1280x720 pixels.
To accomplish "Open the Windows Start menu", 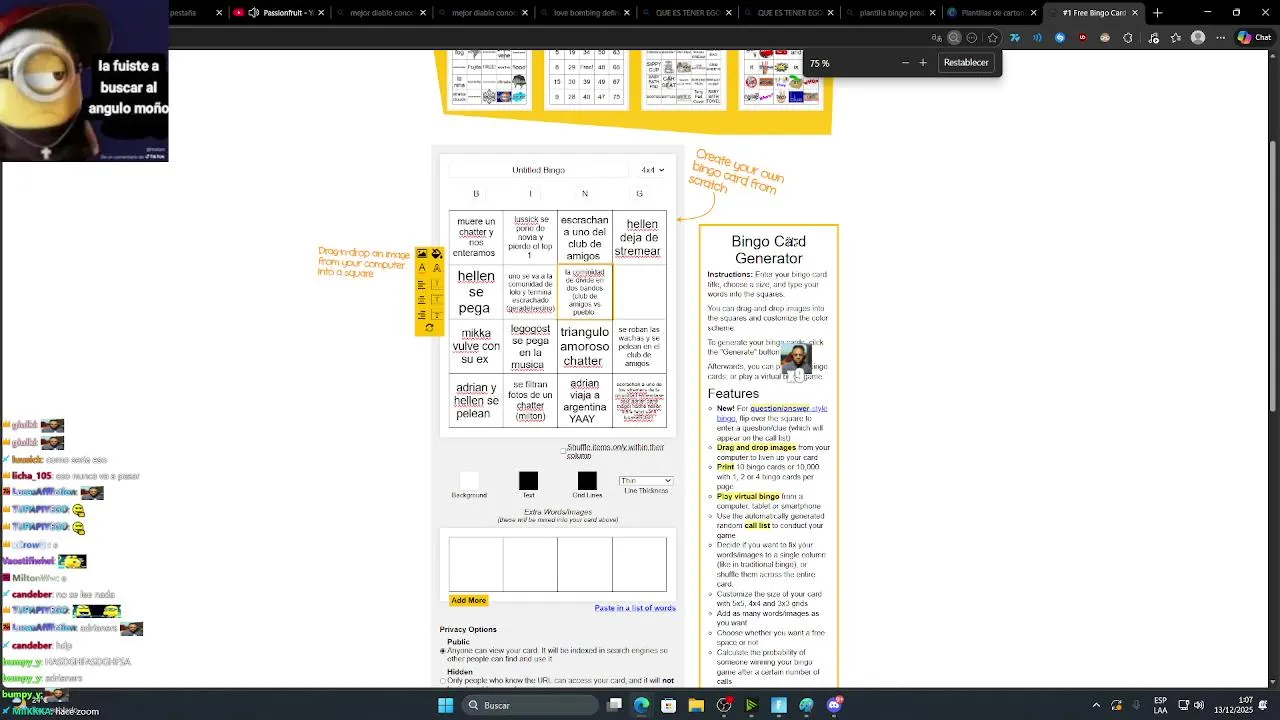I will click(x=445, y=705).
